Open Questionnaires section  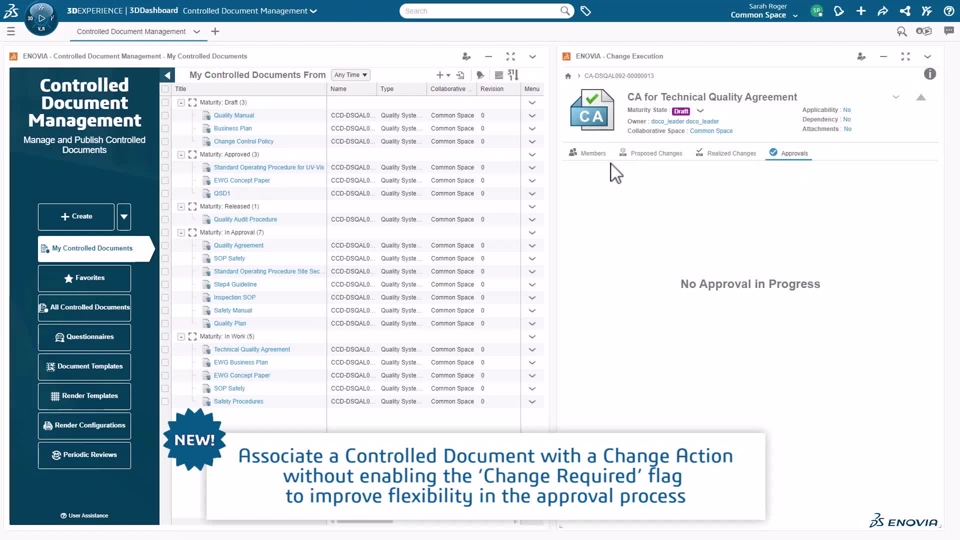click(x=84, y=337)
